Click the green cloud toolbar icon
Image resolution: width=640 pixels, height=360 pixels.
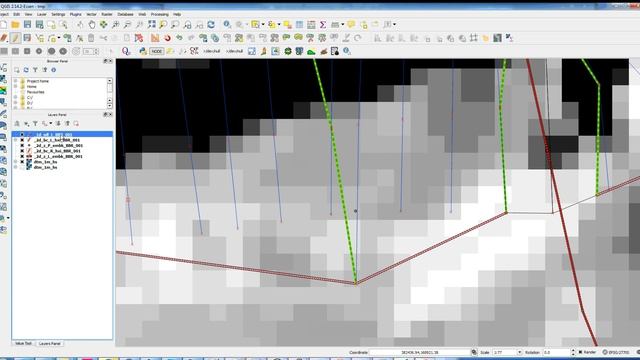pos(311,51)
